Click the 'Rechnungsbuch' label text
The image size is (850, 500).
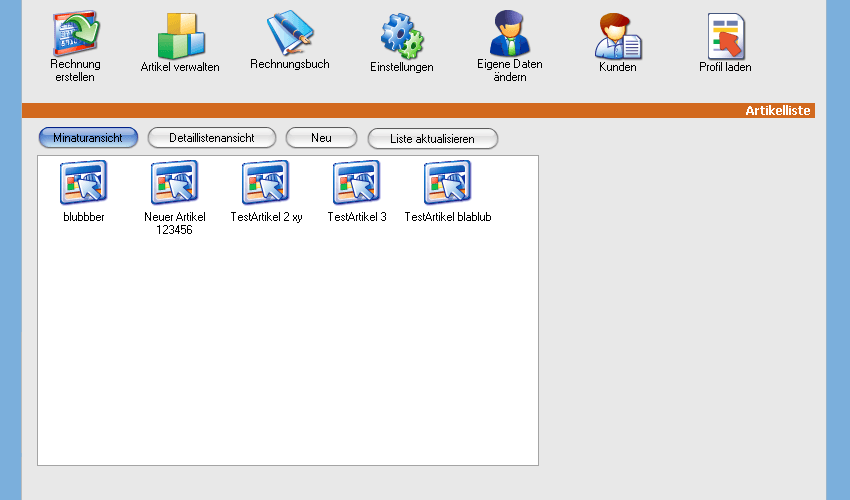(289, 64)
